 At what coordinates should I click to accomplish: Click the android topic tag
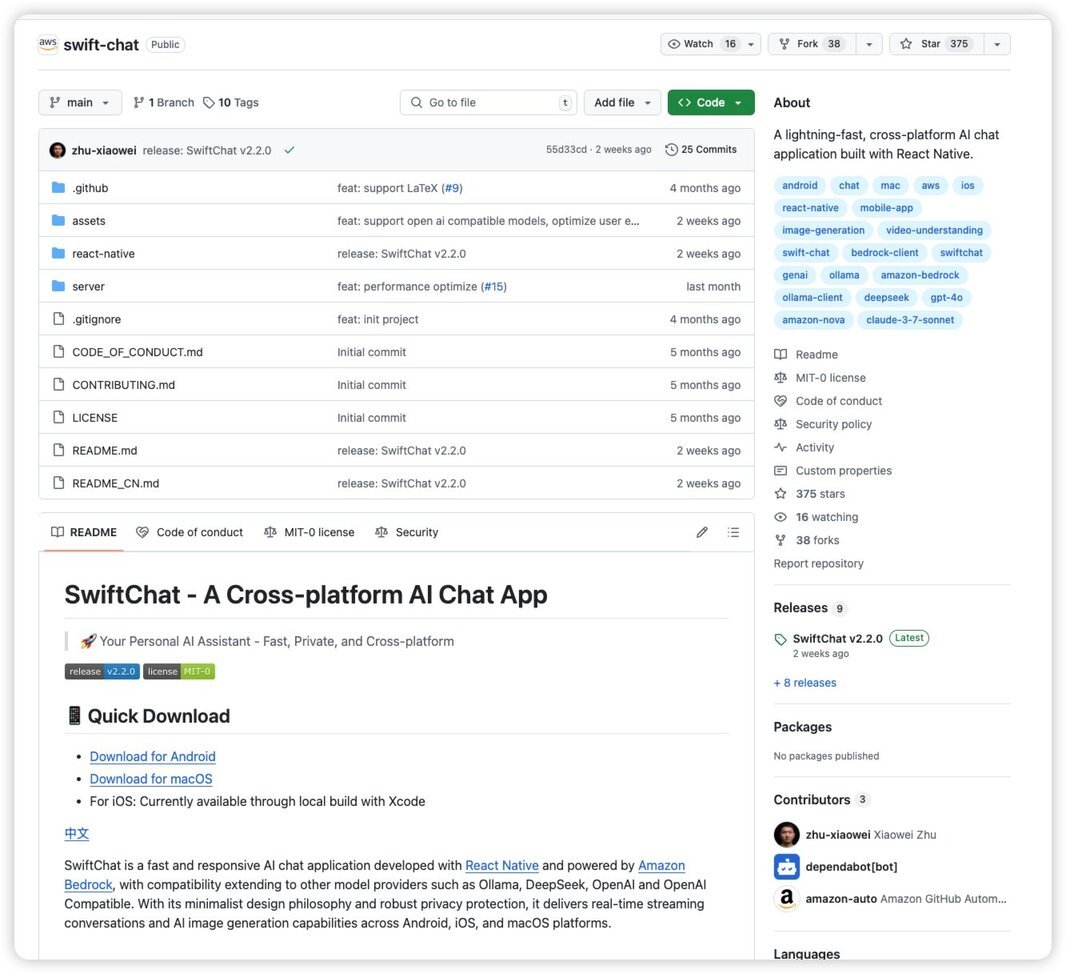(x=800, y=186)
